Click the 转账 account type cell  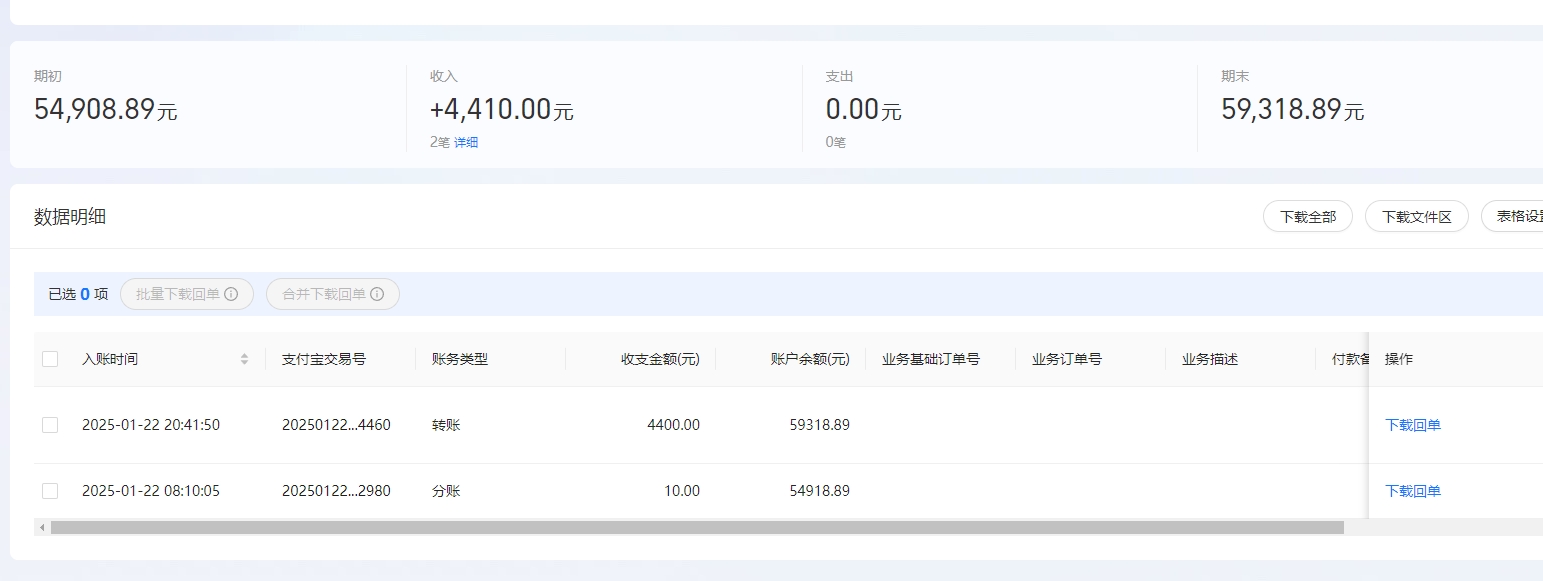coord(446,425)
